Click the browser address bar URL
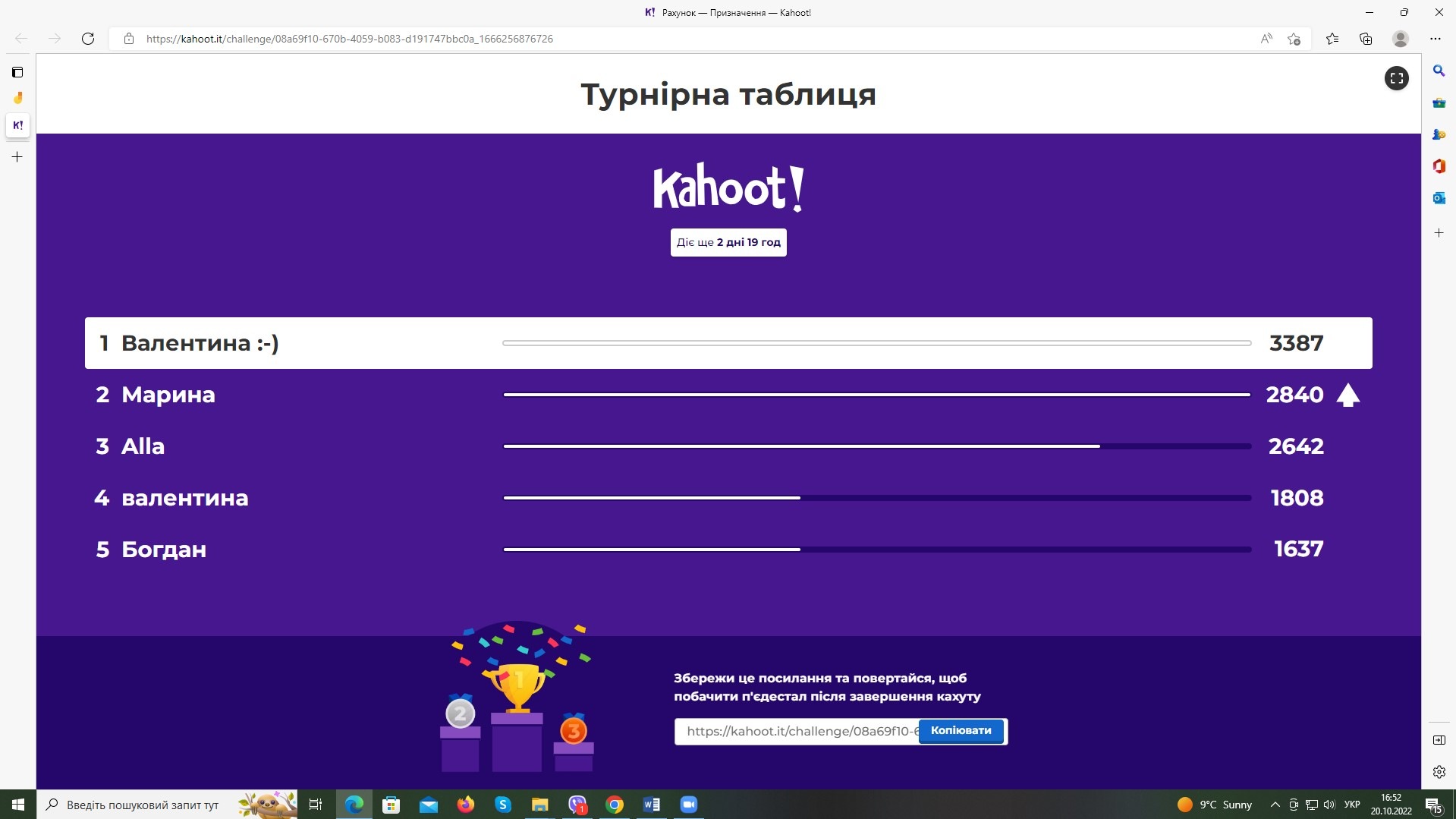This screenshot has width=1456, height=819. (350, 39)
